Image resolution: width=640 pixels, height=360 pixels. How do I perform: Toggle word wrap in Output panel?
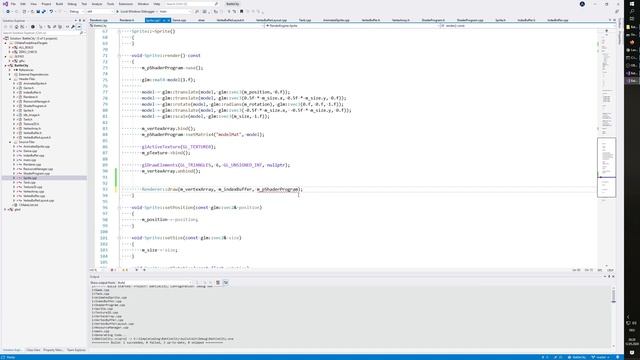(x=226, y=282)
